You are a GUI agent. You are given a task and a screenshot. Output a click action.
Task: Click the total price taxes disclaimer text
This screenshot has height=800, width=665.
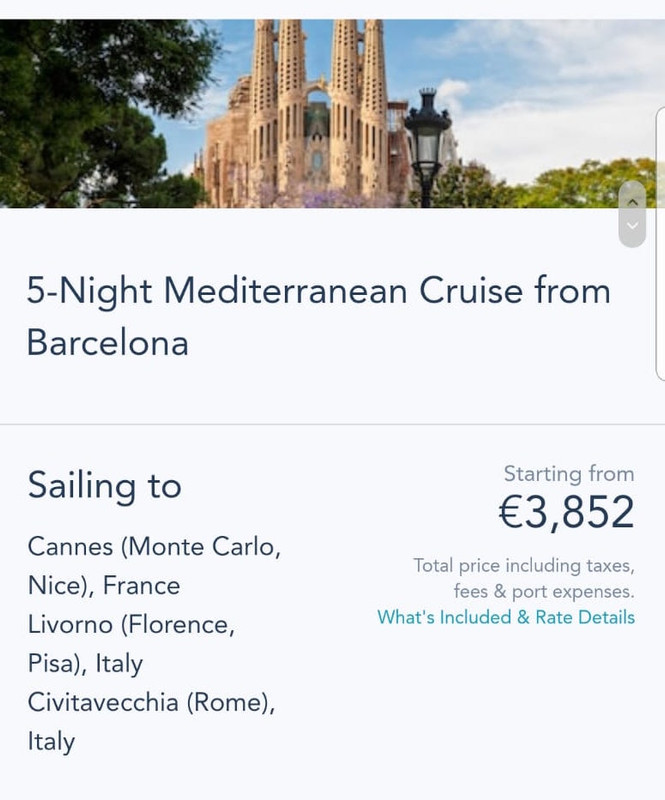[x=523, y=566]
